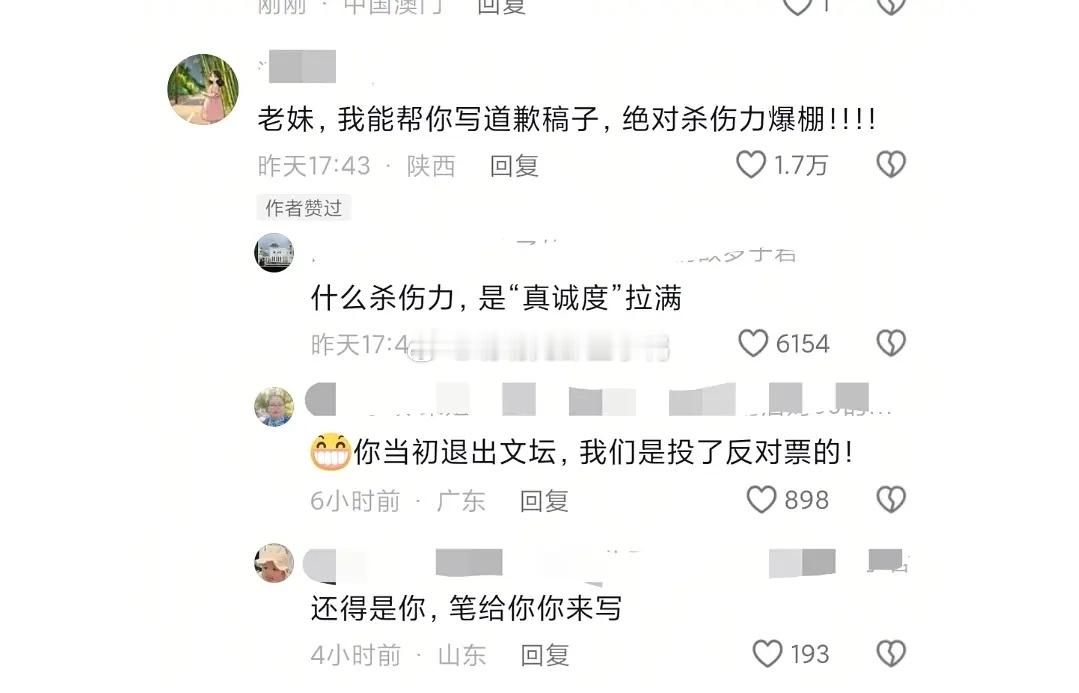Reply to the 陕西 comment
Screen dimensions: 1079x693
click(514, 166)
